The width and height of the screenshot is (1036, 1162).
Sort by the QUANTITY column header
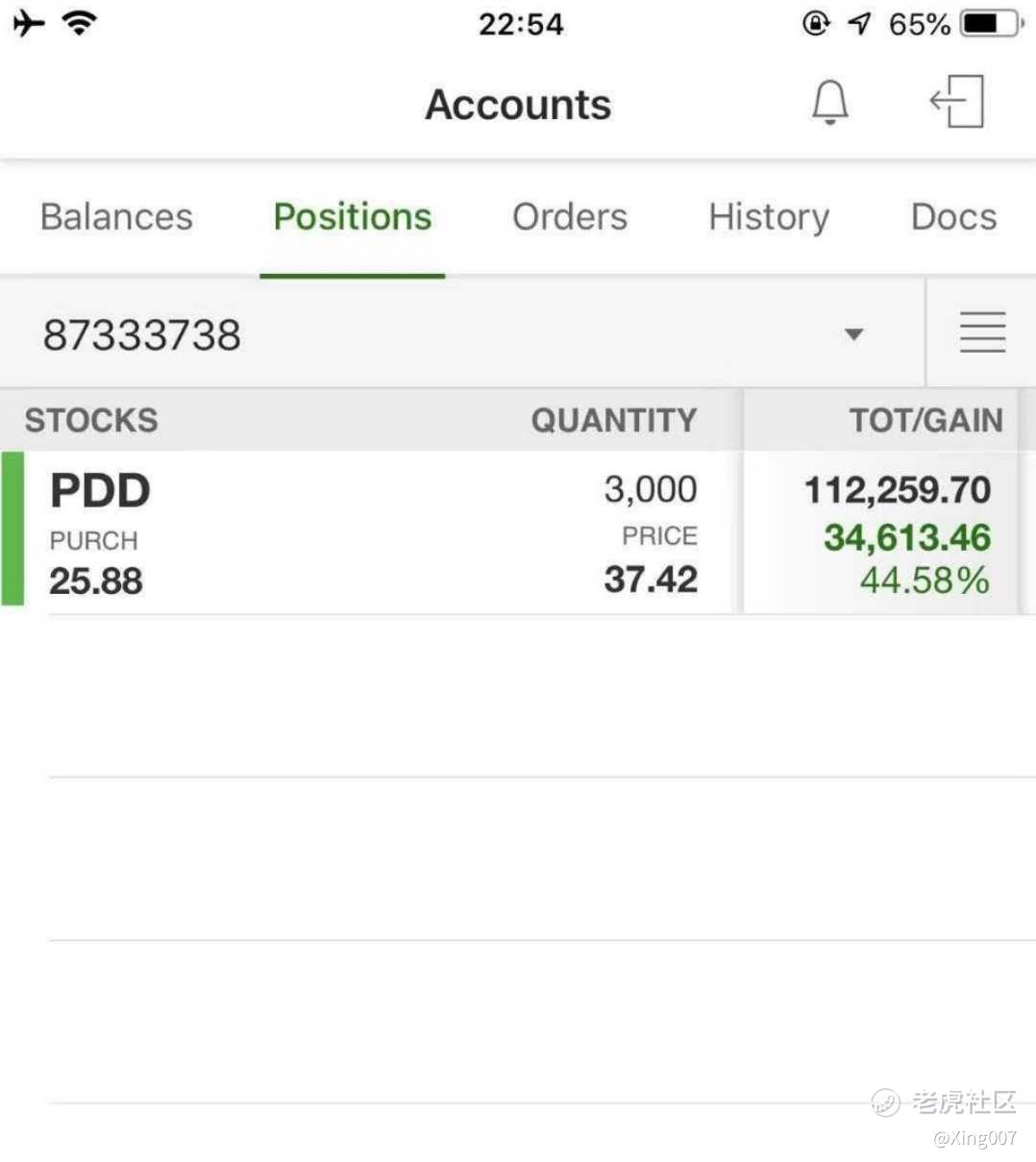coord(614,420)
